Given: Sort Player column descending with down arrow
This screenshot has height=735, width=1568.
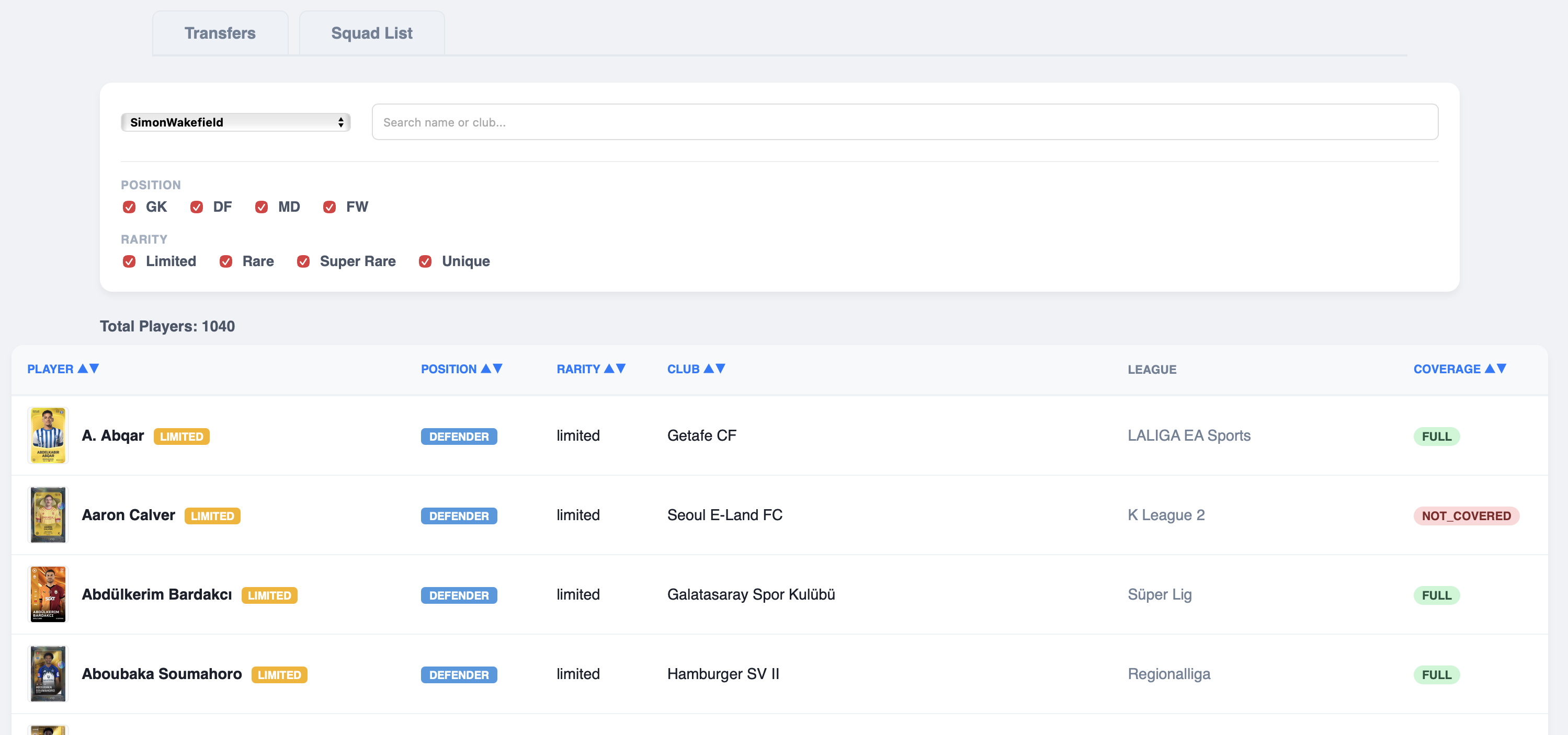Looking at the screenshot, I should click(x=94, y=369).
